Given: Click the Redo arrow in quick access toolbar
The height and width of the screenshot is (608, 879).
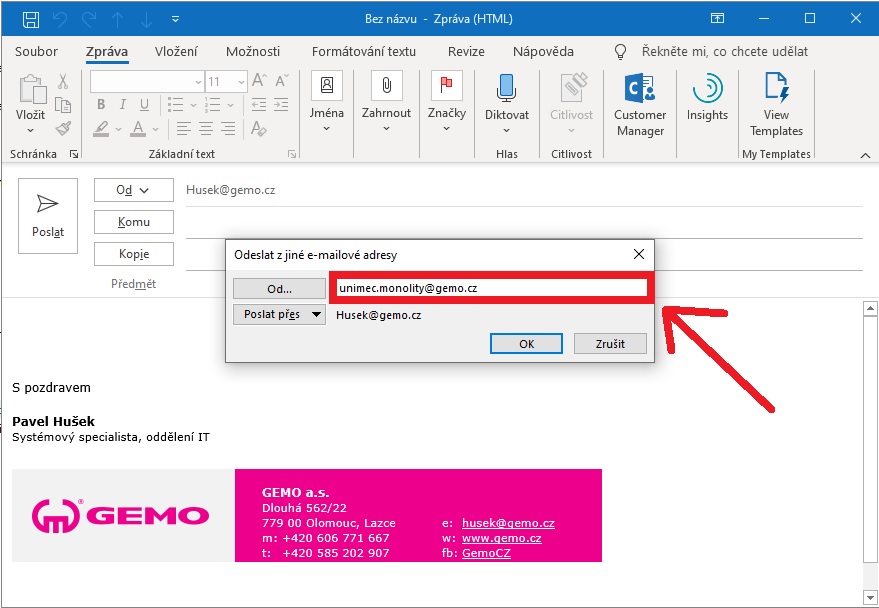Looking at the screenshot, I should (x=89, y=20).
